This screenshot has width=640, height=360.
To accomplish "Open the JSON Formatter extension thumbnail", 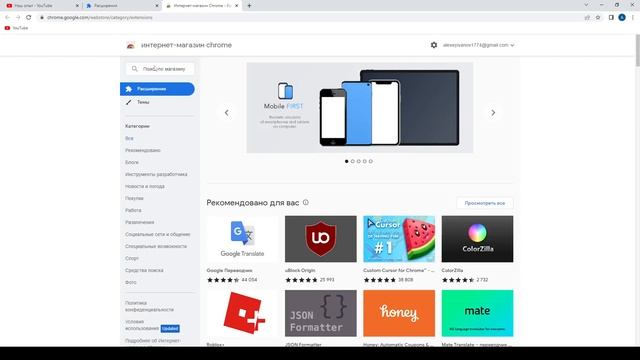I will (320, 313).
